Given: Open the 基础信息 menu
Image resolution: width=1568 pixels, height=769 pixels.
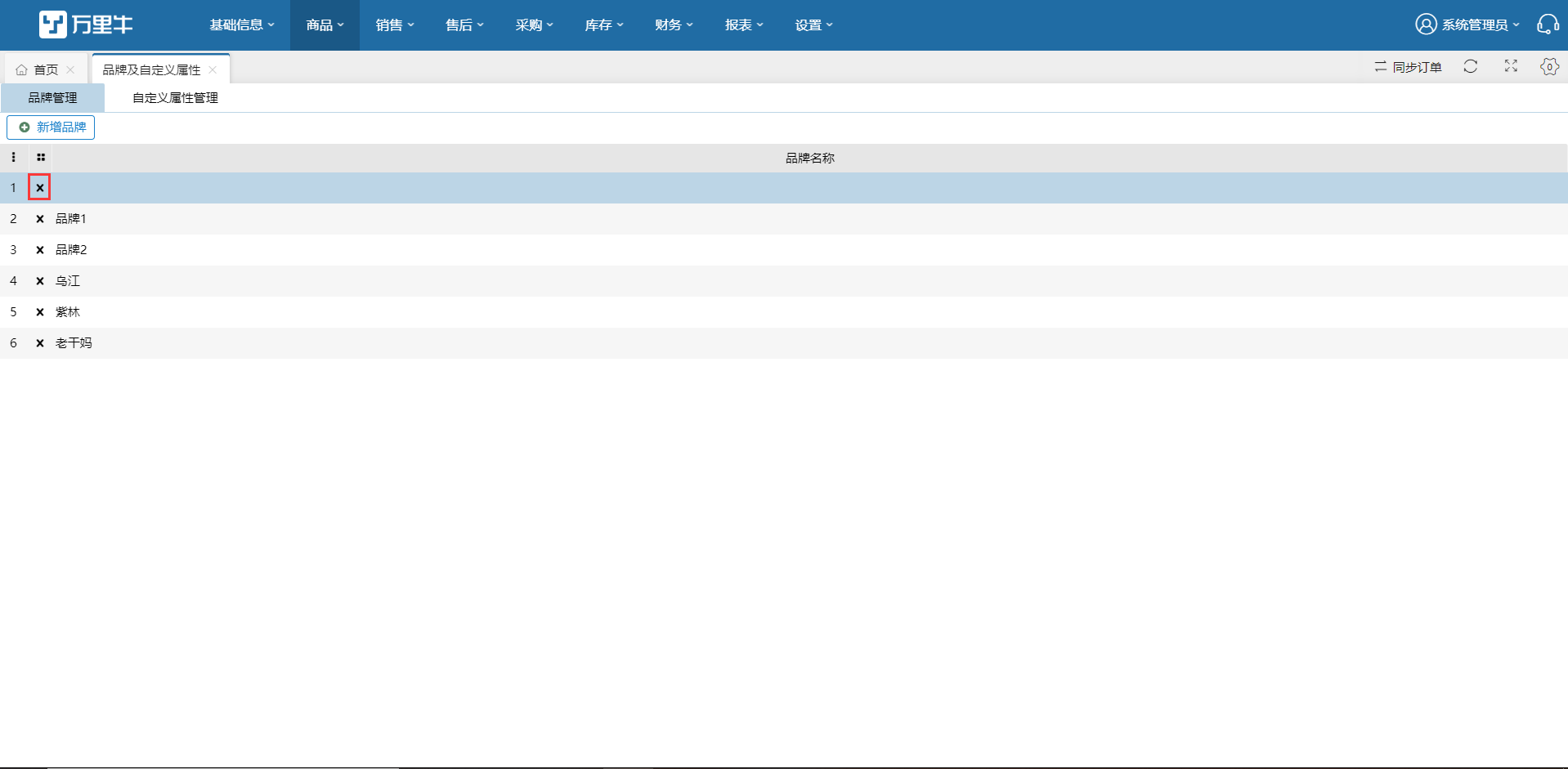Looking at the screenshot, I should [242, 25].
